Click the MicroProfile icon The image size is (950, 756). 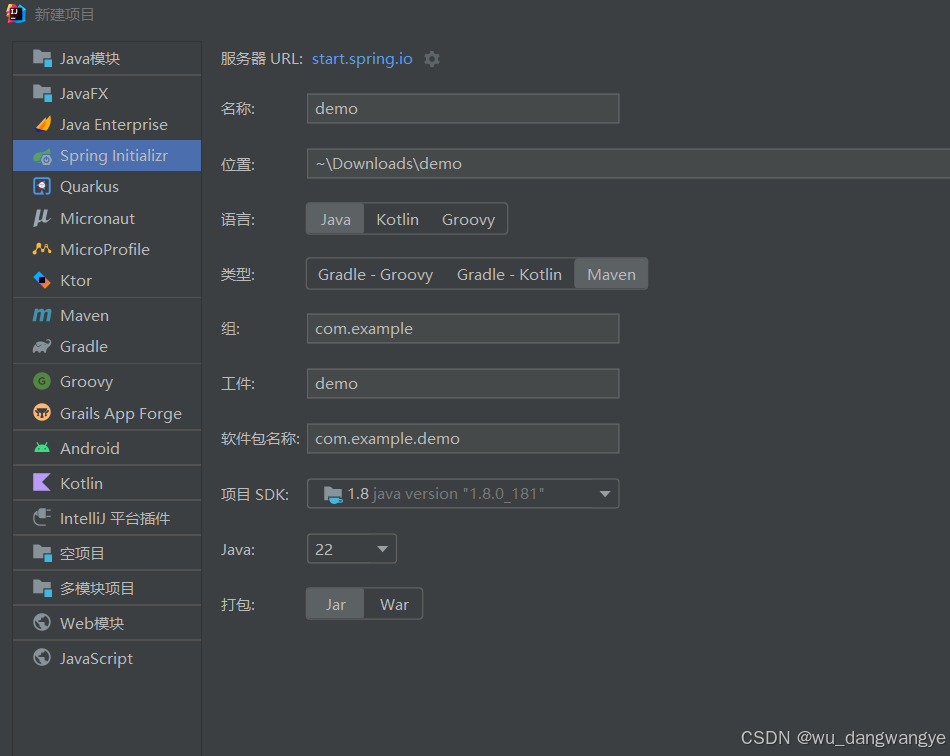pos(42,249)
